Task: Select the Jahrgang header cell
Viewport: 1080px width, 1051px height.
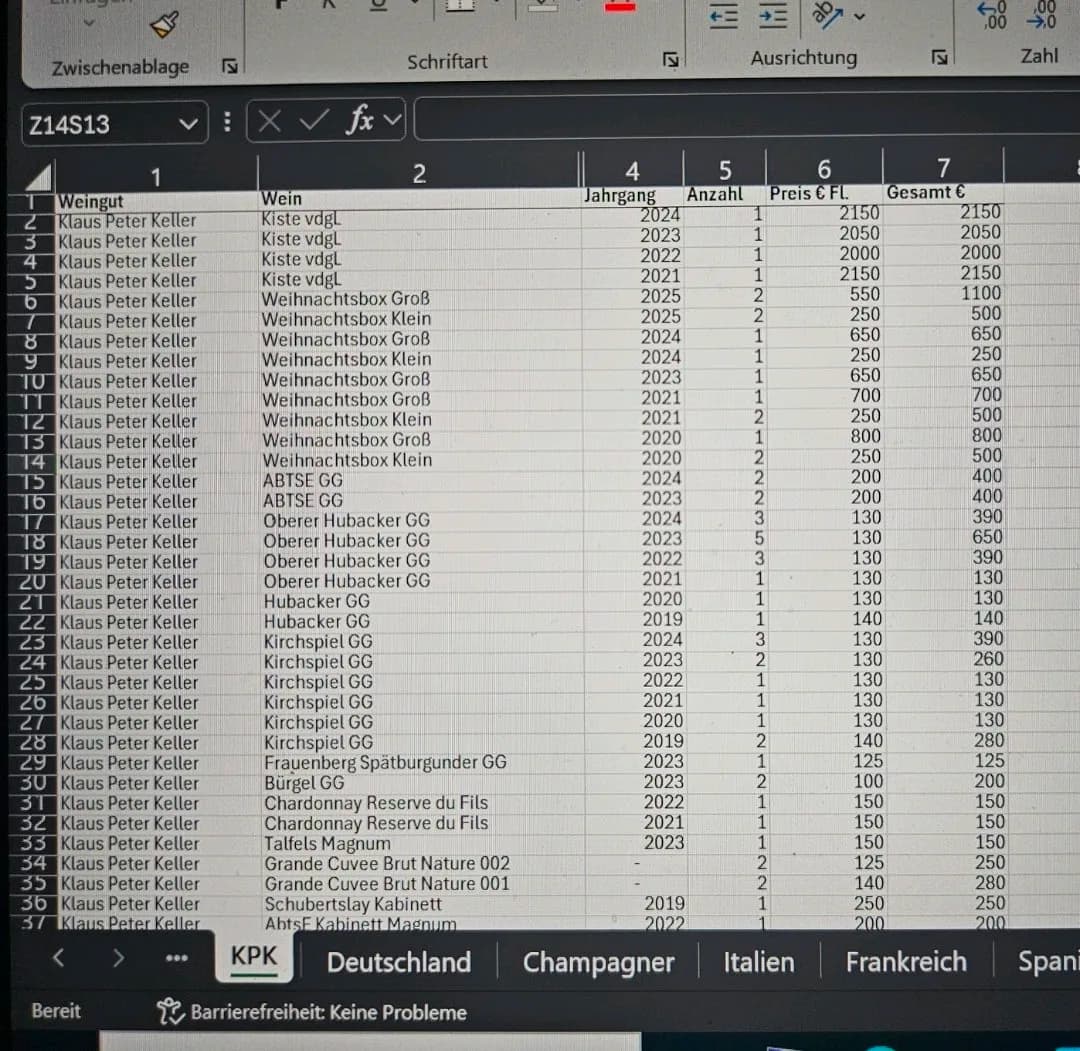Action: (632, 196)
